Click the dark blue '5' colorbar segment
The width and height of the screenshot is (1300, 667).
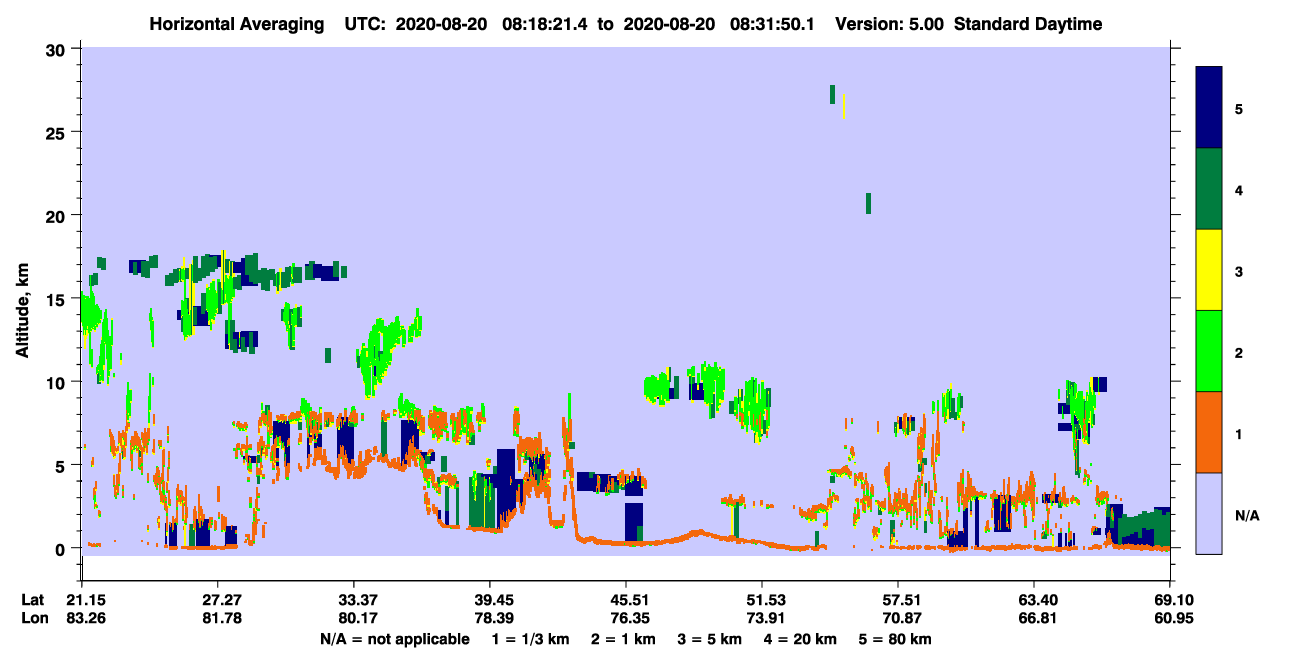pyautogui.click(x=1209, y=107)
